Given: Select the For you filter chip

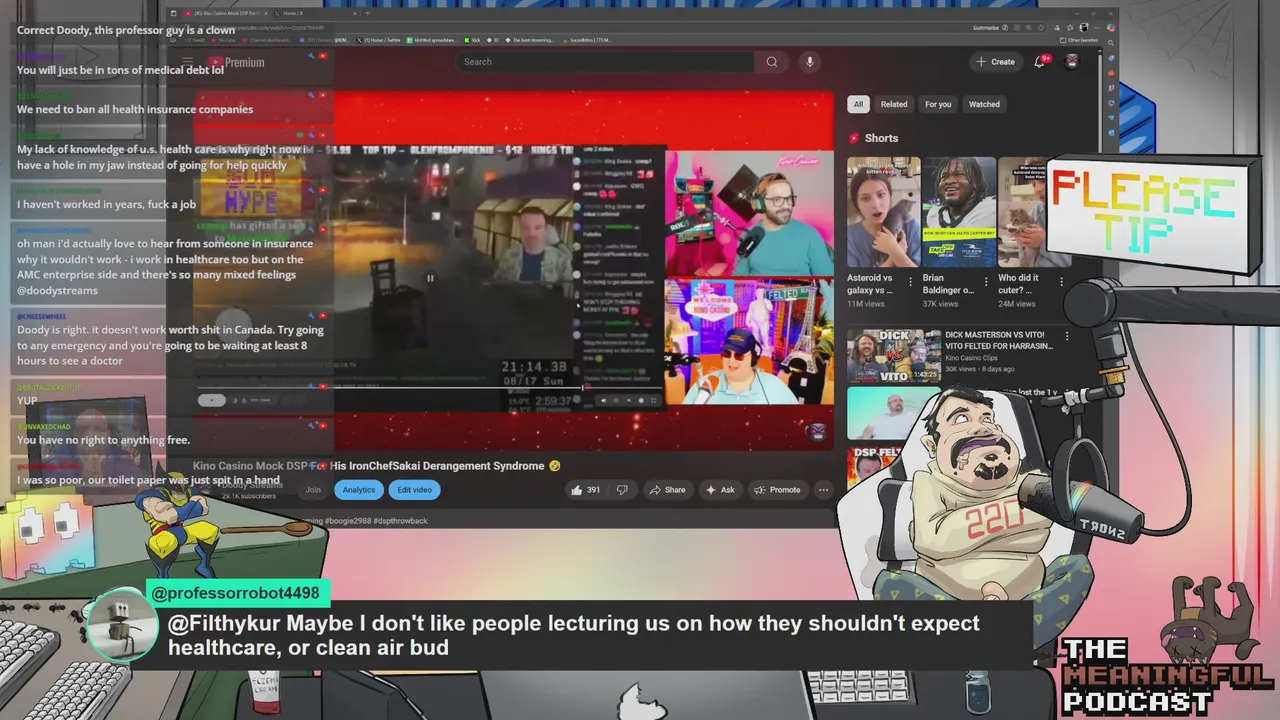Looking at the screenshot, I should [x=938, y=104].
